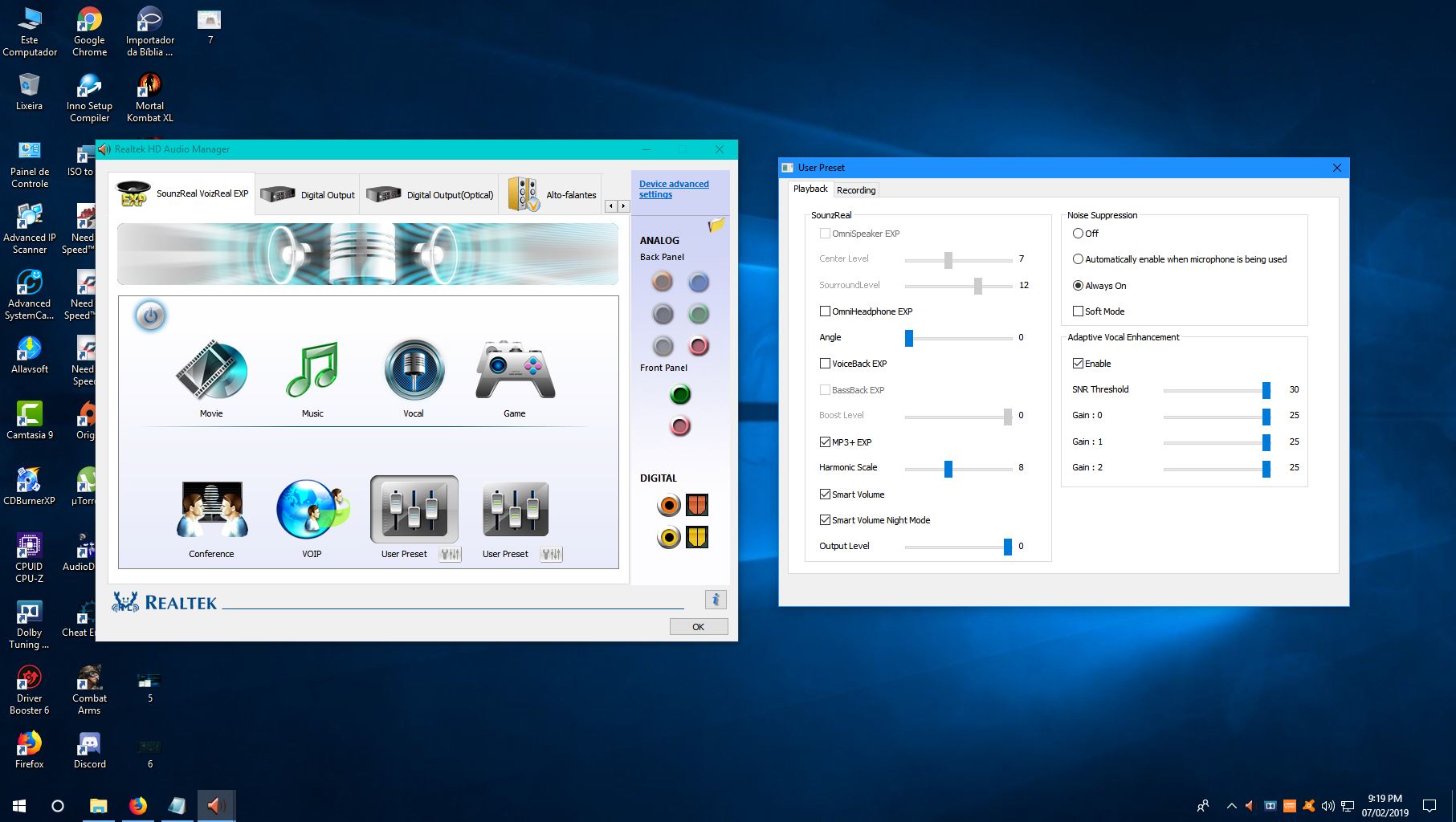This screenshot has width=1456, height=822.
Task: Open Google Chrome desktop shortcut
Action: click(89, 32)
